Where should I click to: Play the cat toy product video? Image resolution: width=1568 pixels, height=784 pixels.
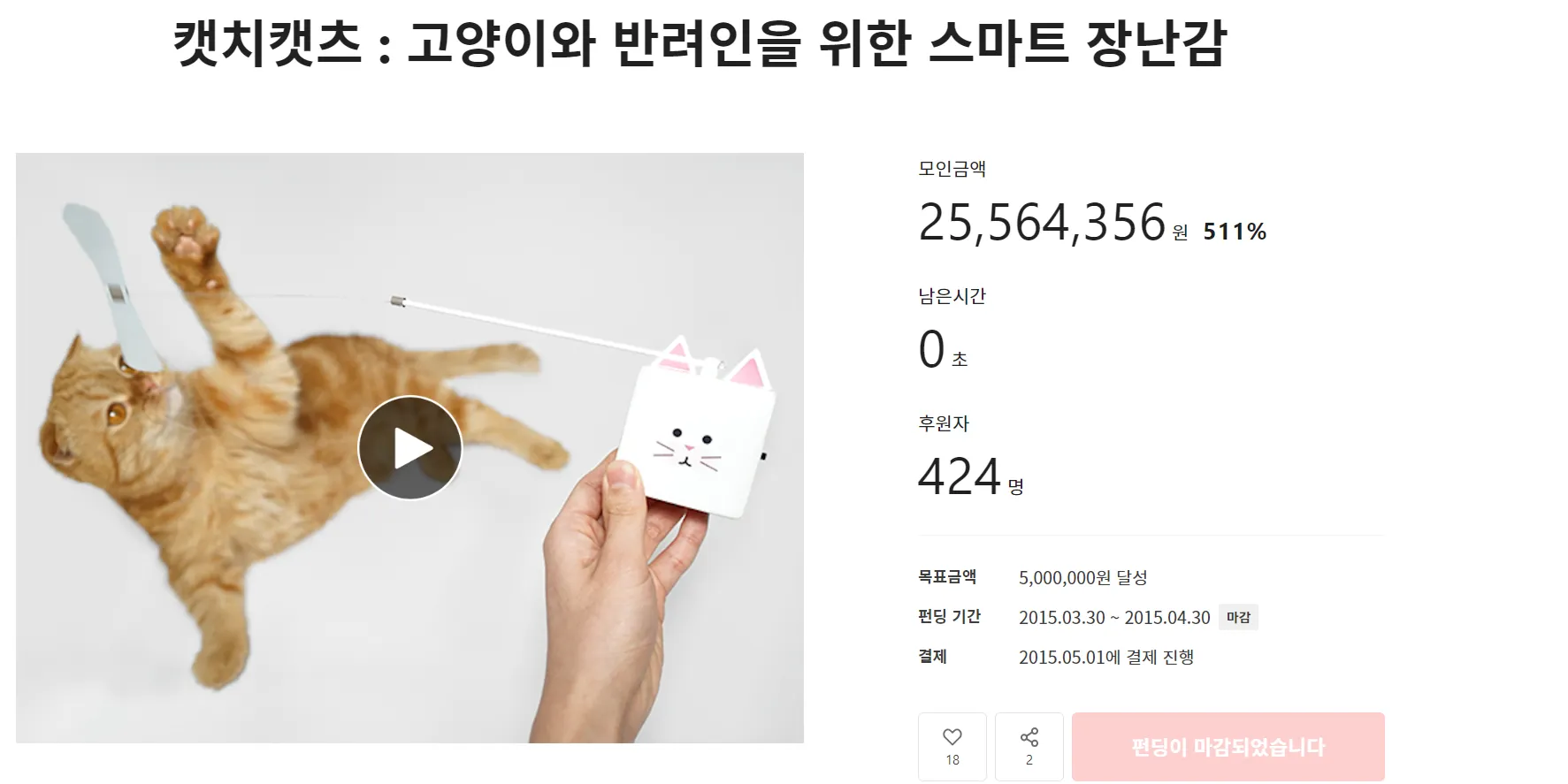pos(409,447)
